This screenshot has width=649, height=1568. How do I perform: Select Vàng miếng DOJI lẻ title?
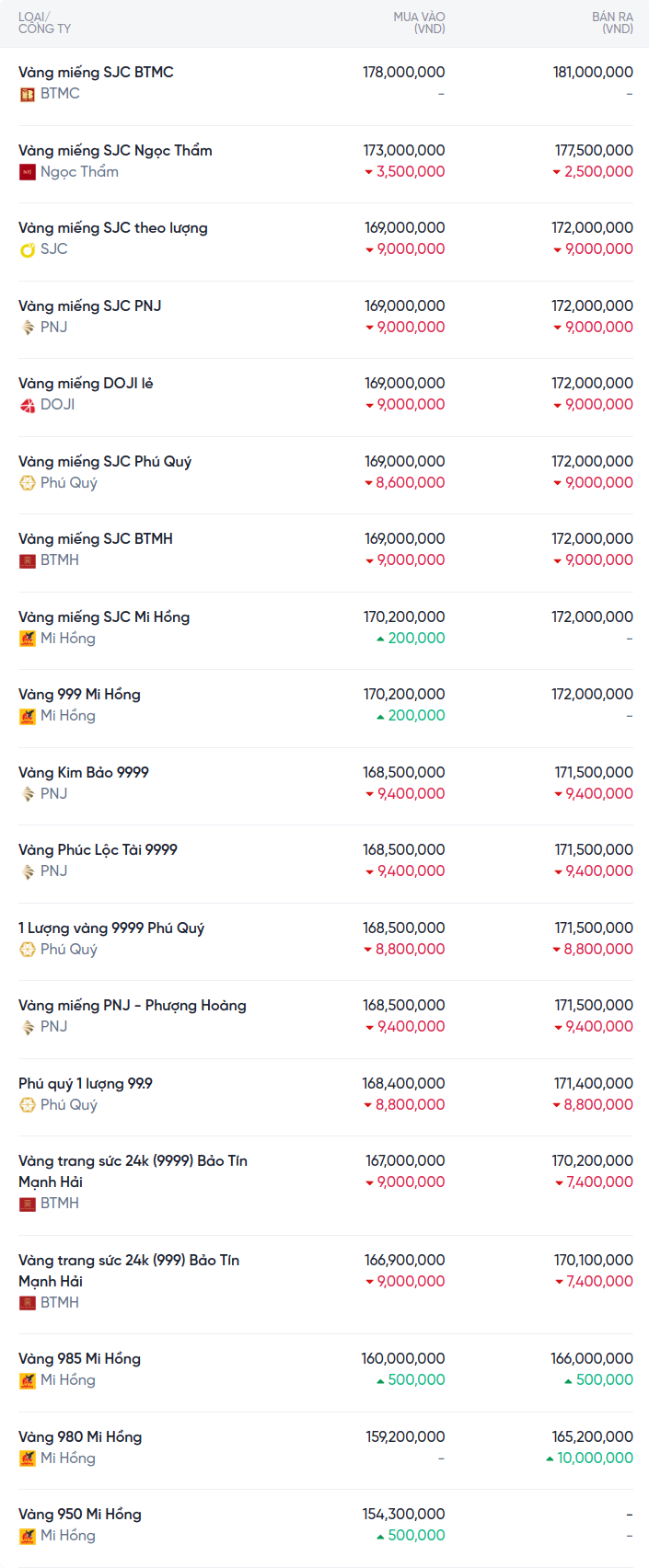tap(86, 383)
